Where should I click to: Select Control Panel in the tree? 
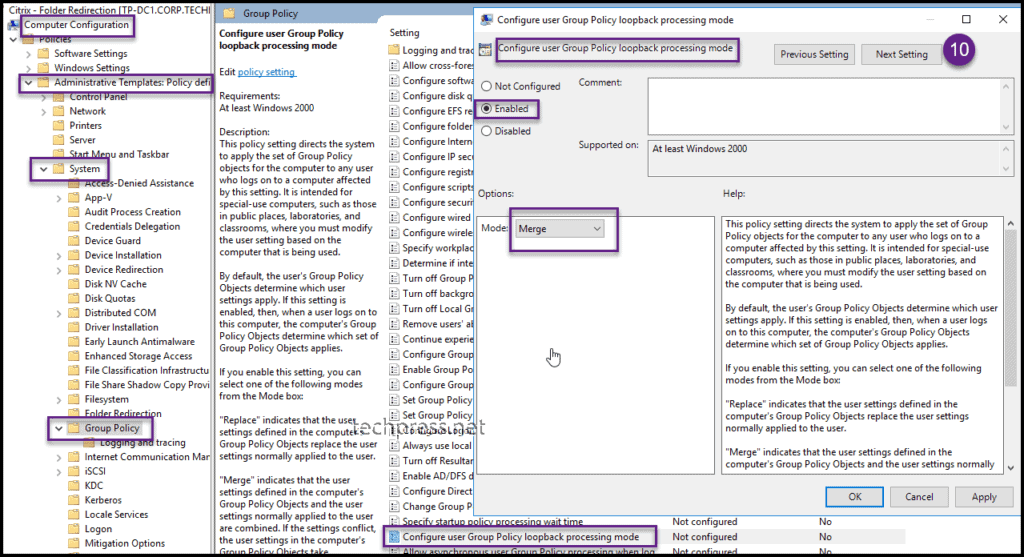pos(98,97)
